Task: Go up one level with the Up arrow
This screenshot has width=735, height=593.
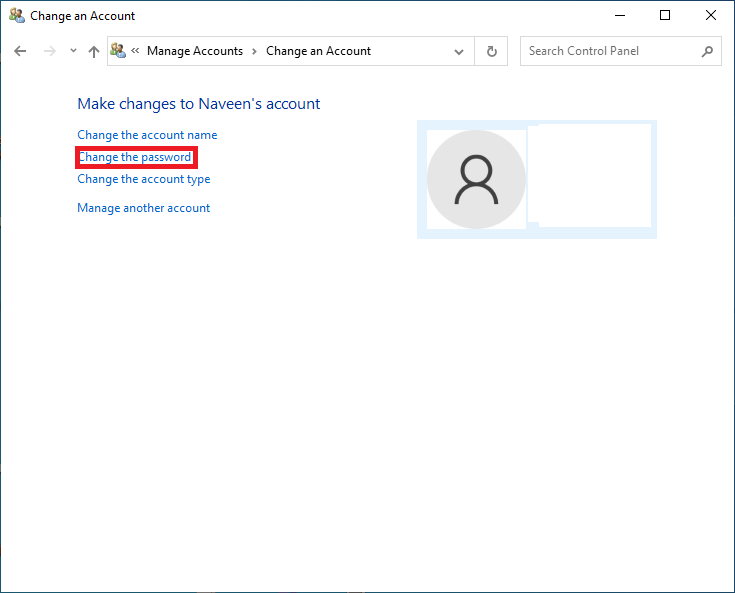Action: click(94, 51)
